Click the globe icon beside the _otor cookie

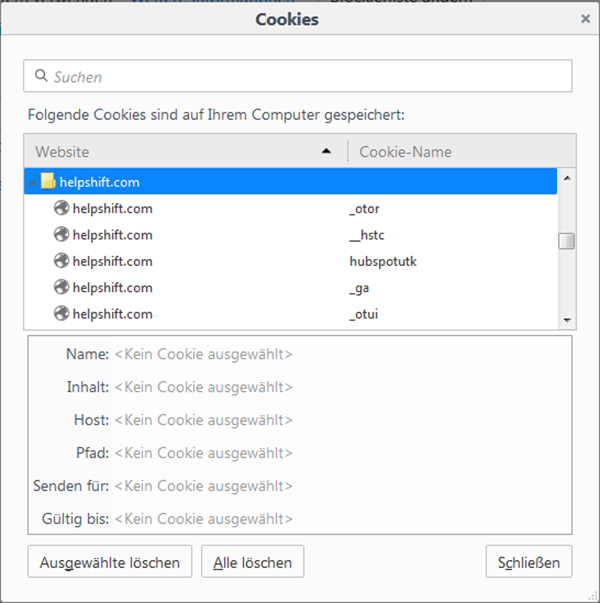[61, 208]
